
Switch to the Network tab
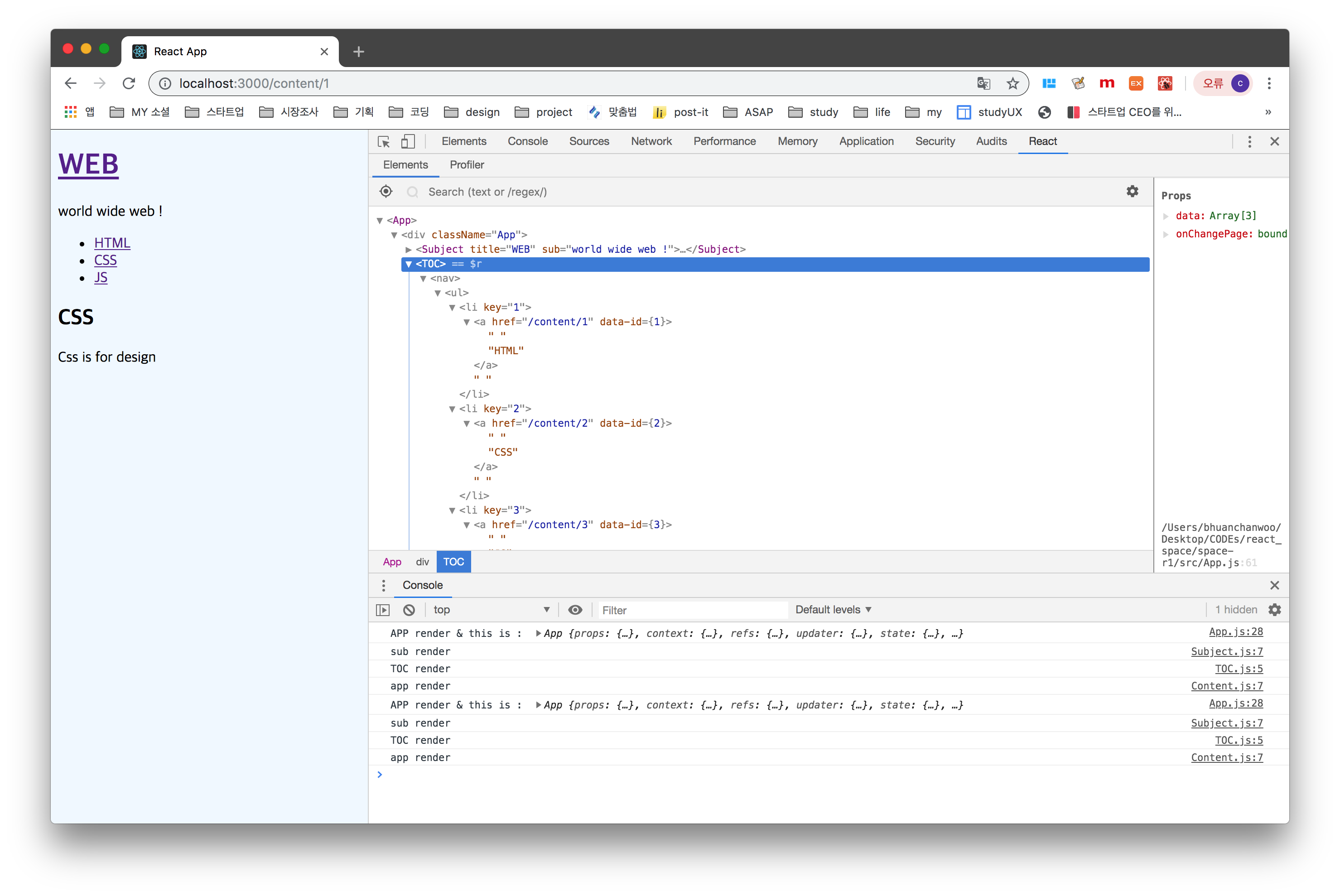click(651, 141)
